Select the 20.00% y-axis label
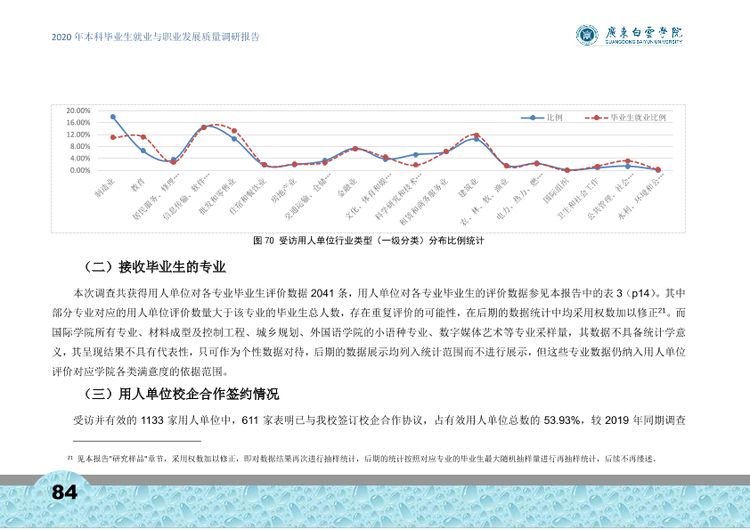 [x=79, y=110]
